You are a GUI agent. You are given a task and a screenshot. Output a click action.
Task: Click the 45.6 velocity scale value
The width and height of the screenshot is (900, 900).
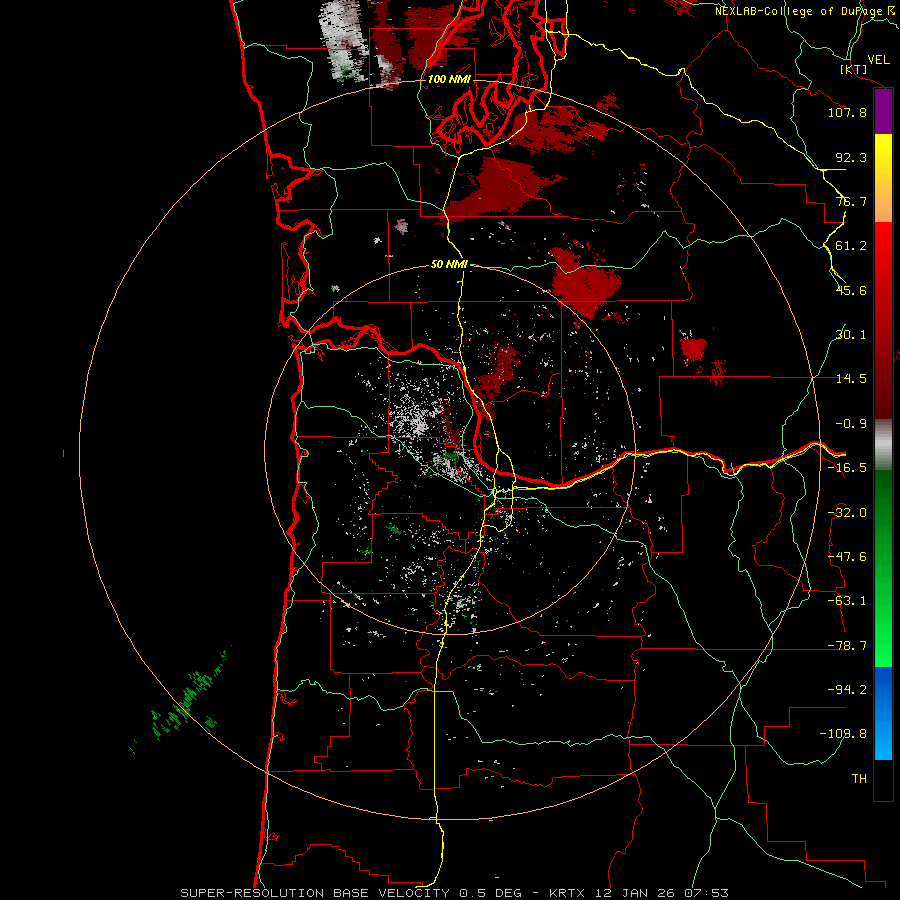tap(851, 290)
